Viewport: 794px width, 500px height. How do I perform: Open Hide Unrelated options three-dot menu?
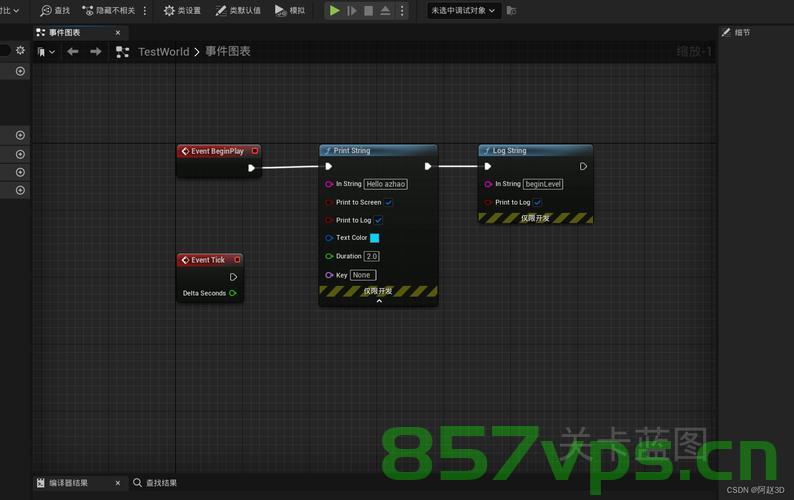point(145,10)
